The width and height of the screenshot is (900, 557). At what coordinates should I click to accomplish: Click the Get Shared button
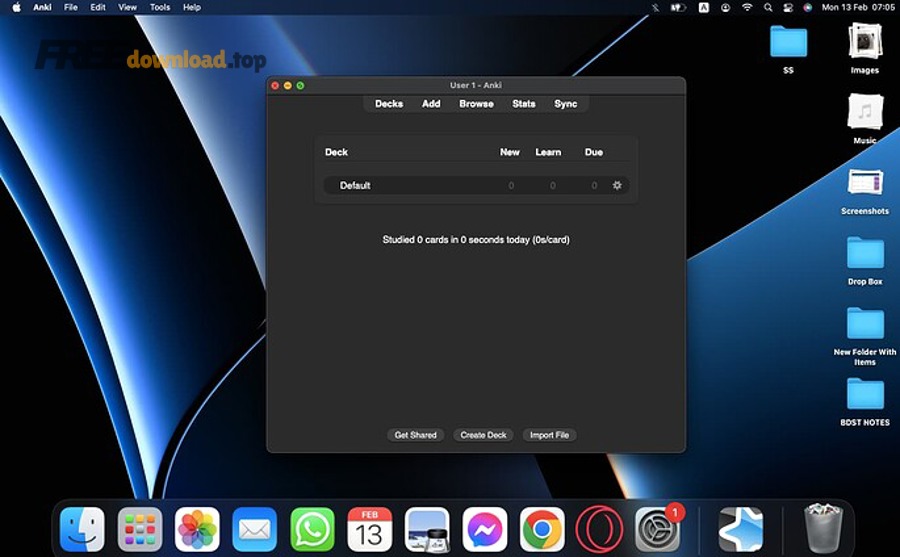[415, 435]
